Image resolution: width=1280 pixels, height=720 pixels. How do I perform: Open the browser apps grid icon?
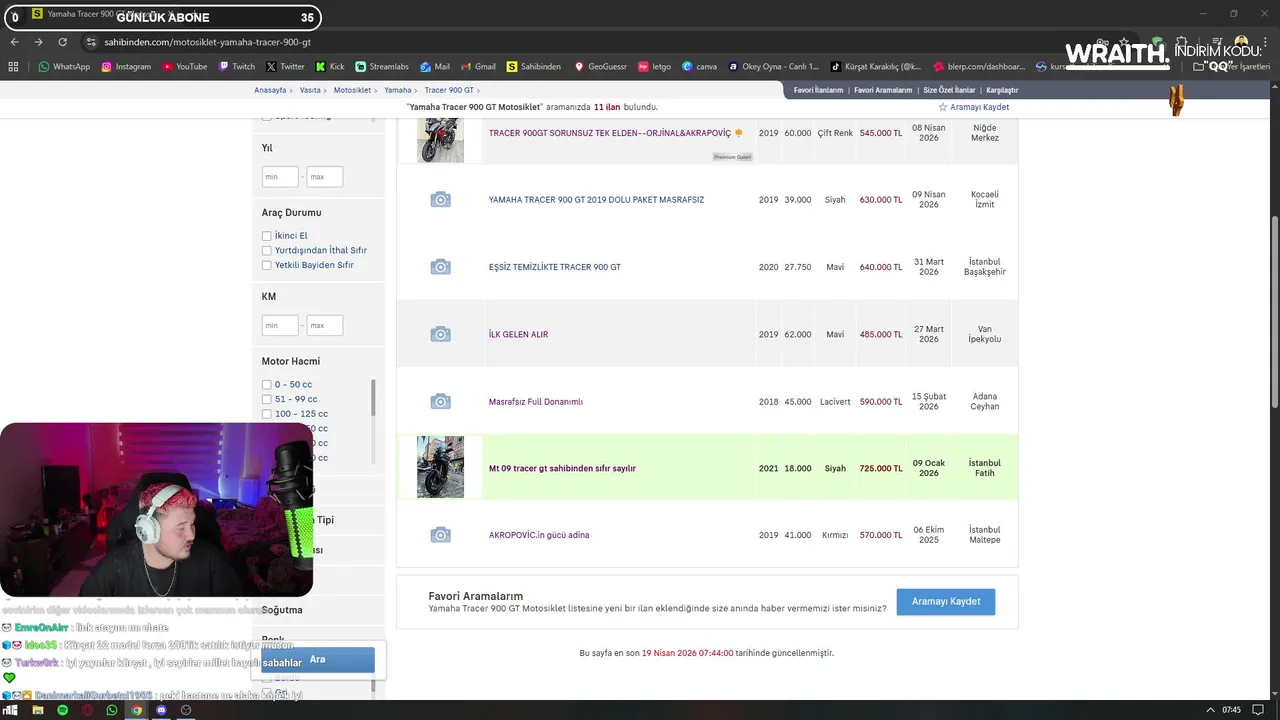point(13,66)
